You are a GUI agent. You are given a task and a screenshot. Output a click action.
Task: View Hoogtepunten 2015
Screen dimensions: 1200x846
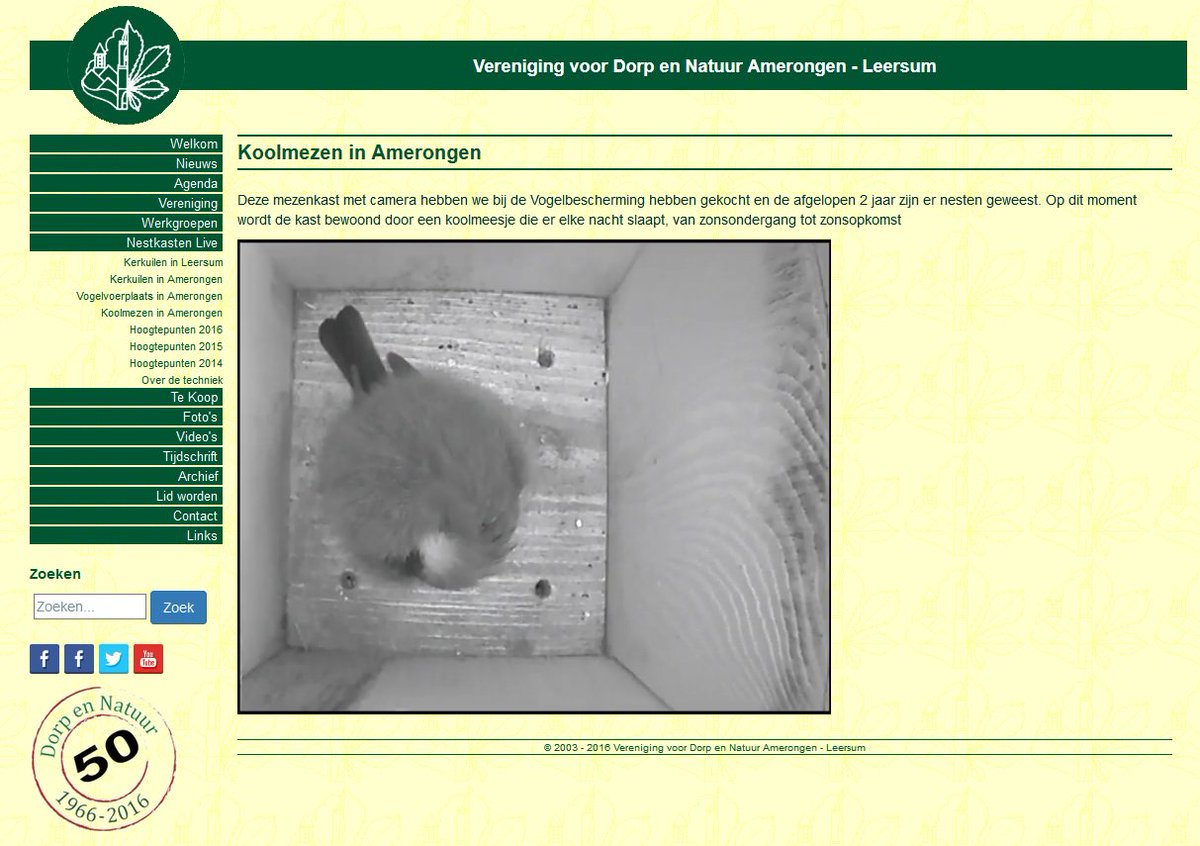point(176,347)
